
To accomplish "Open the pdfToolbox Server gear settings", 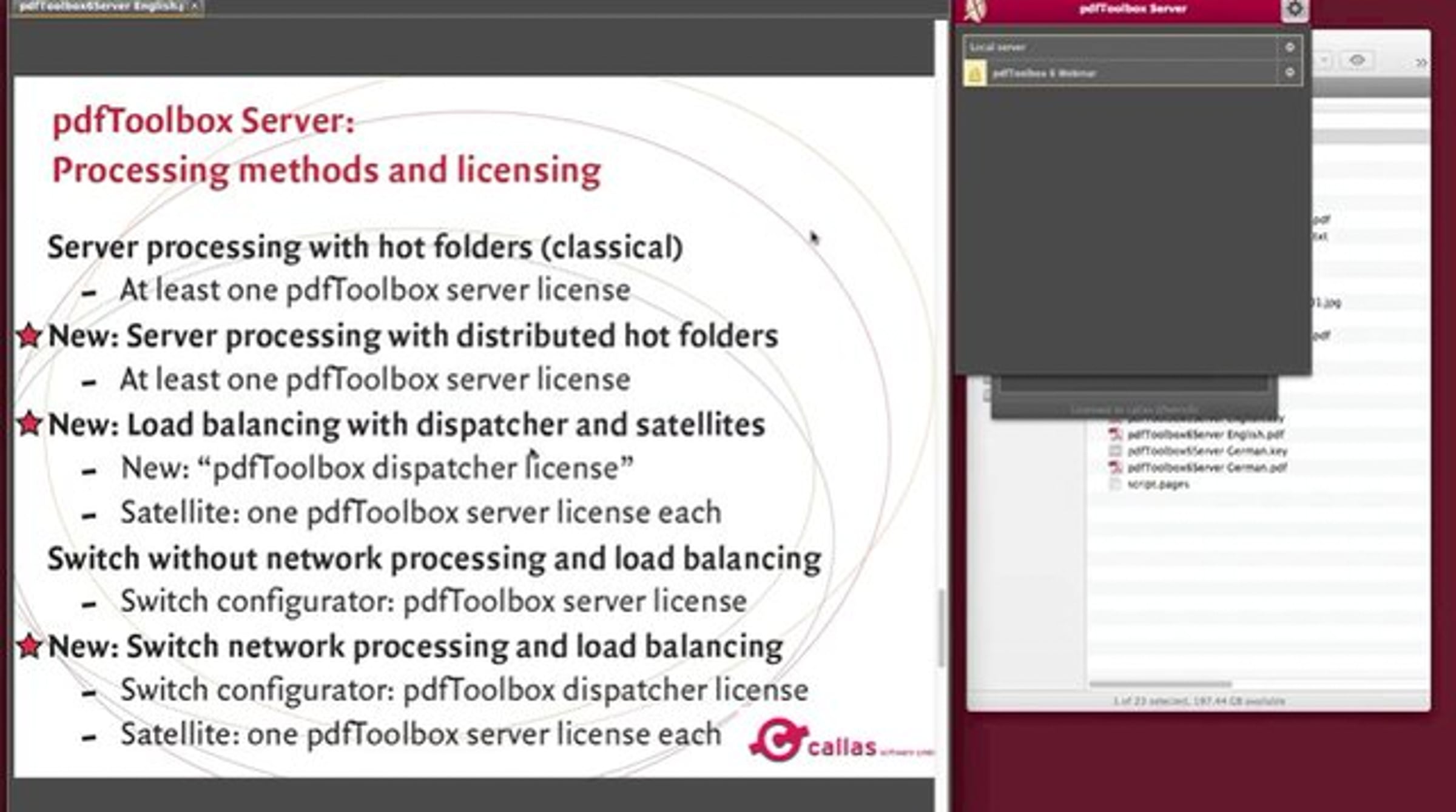I will click(x=1294, y=10).
